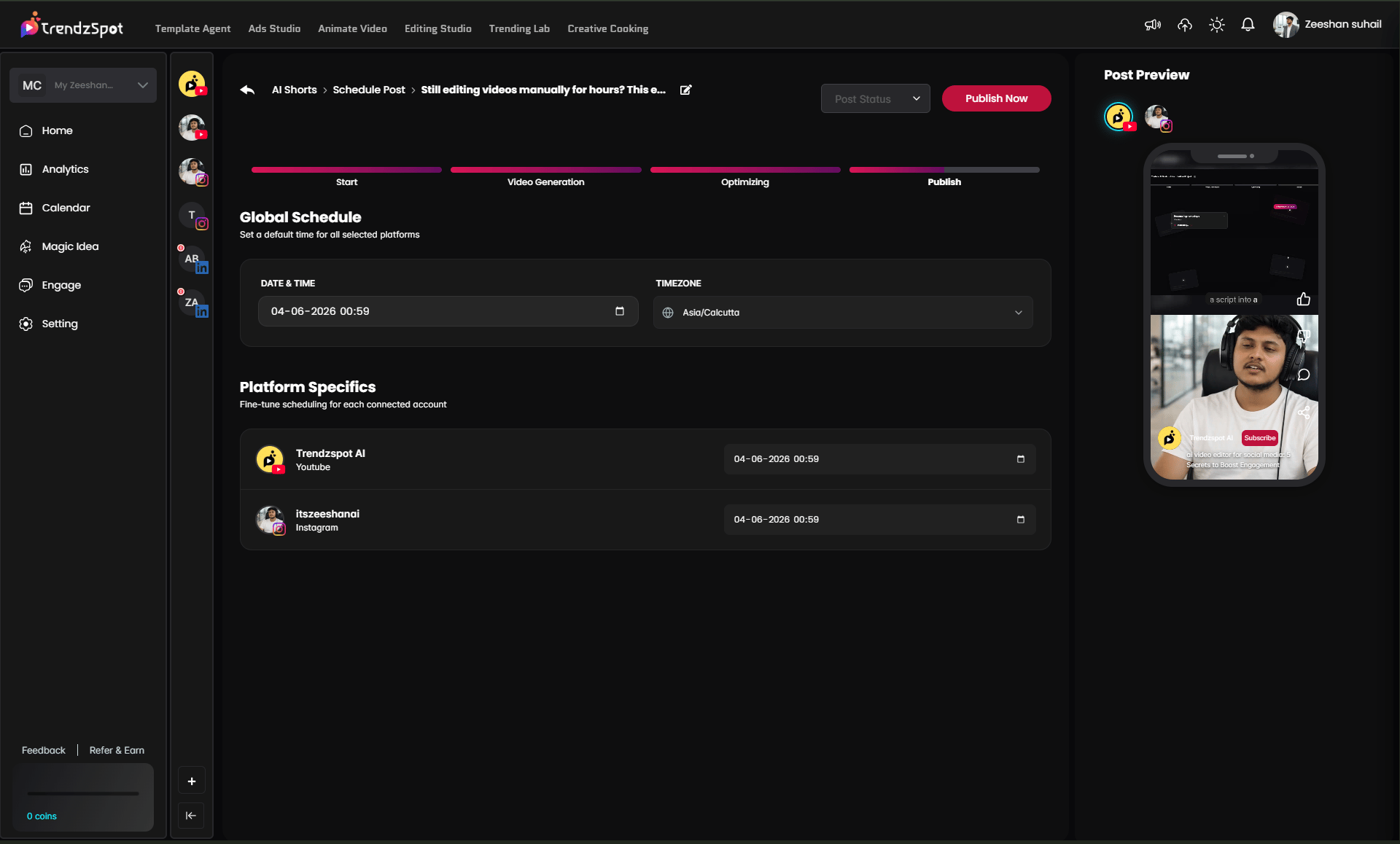Viewport: 1400px width, 844px height.
Task: Select the AB LinkedIn account in the account strip
Action: click(x=192, y=259)
